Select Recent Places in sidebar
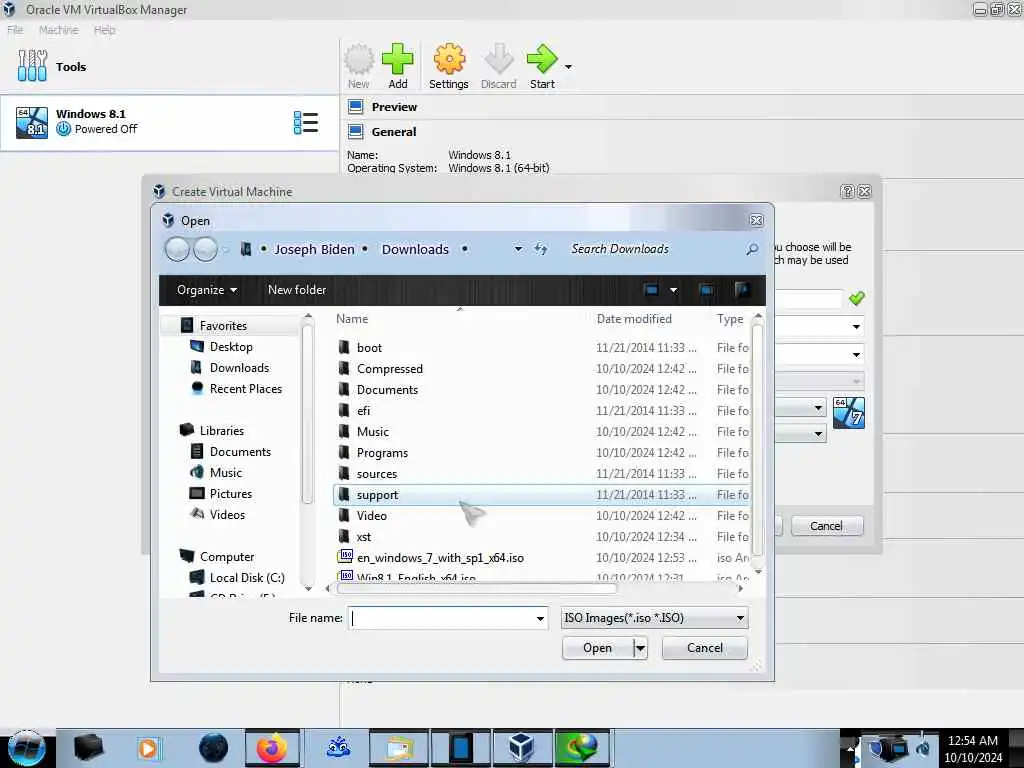This screenshot has width=1024, height=768. tap(246, 389)
